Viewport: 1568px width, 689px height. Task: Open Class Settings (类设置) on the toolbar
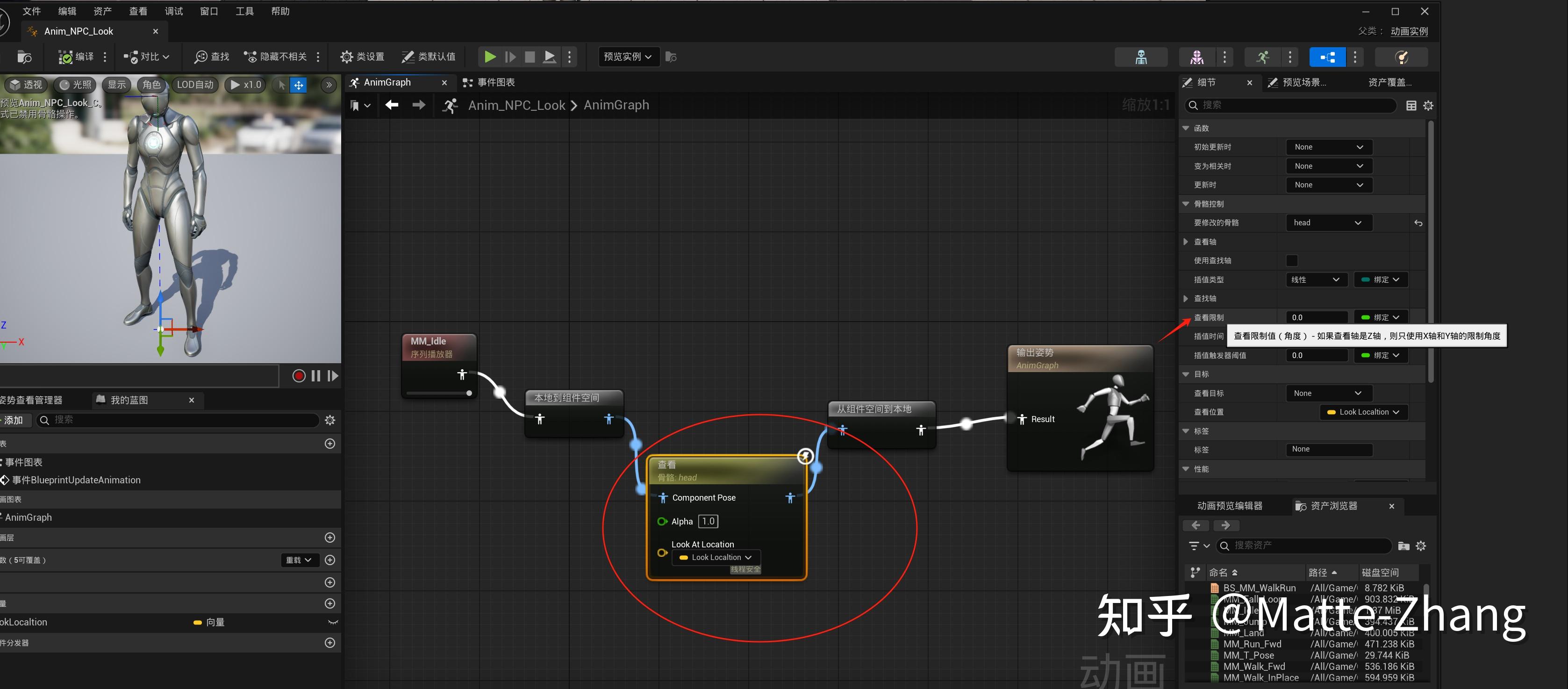coord(362,56)
